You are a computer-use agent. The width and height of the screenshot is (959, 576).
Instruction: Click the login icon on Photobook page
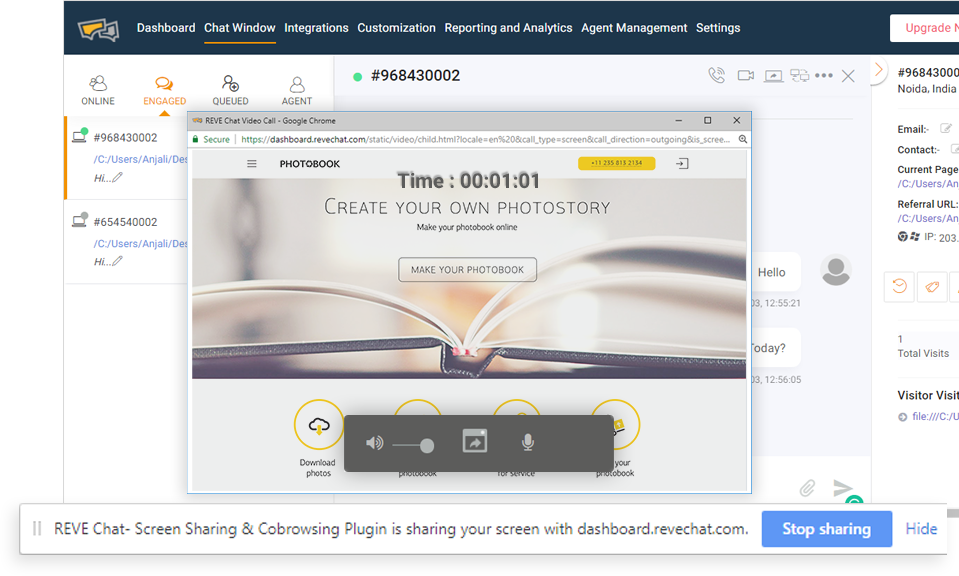[682, 163]
